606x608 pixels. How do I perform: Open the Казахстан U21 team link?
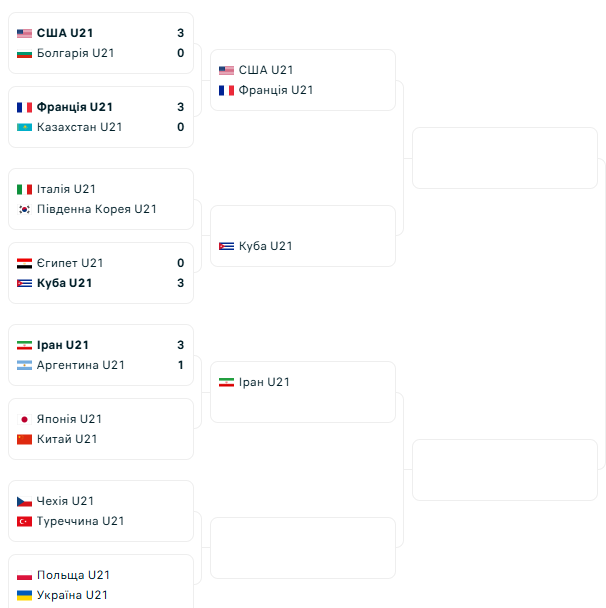(79, 127)
